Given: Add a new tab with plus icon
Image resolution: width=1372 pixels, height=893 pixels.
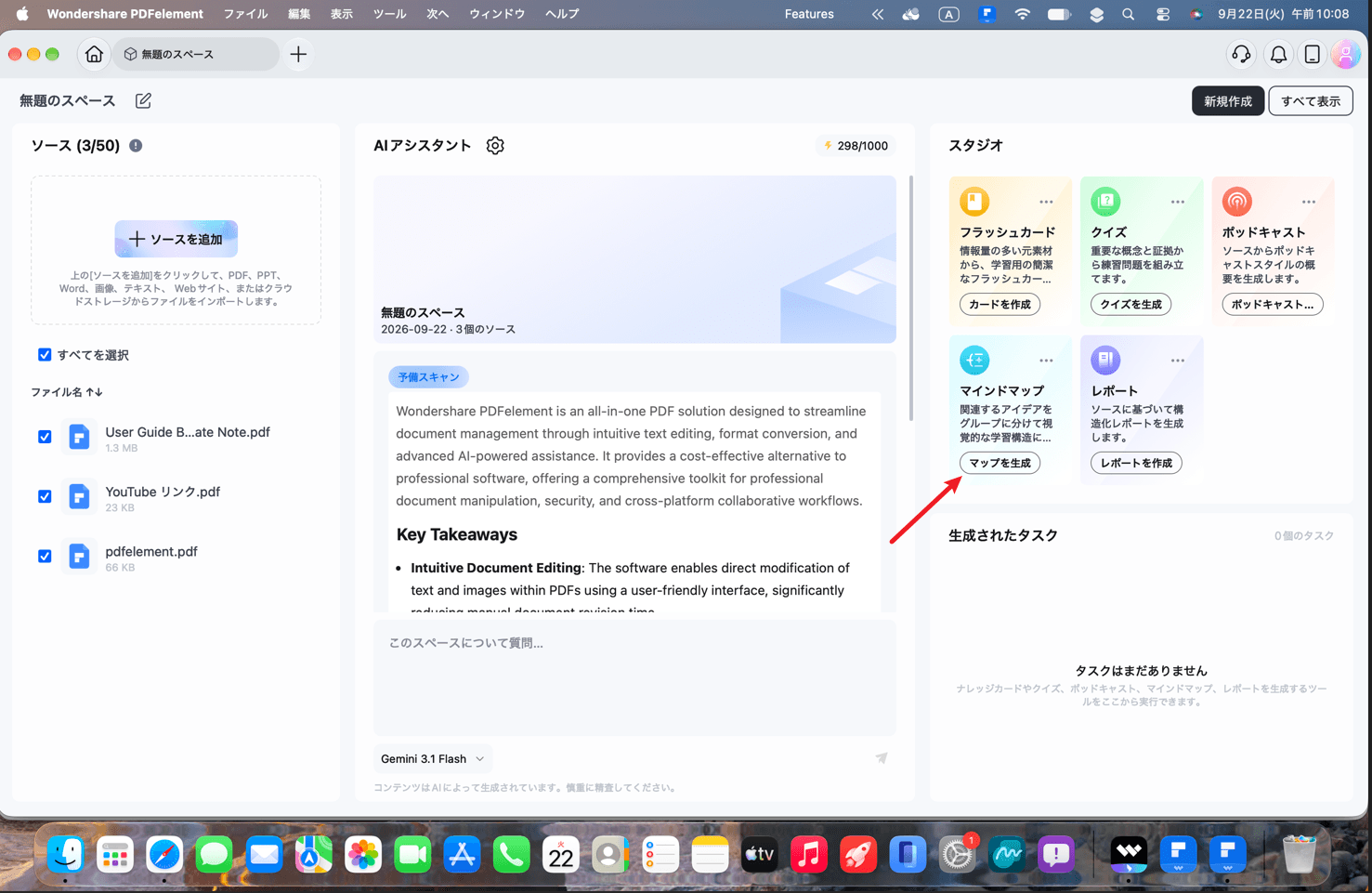Looking at the screenshot, I should click(x=298, y=55).
